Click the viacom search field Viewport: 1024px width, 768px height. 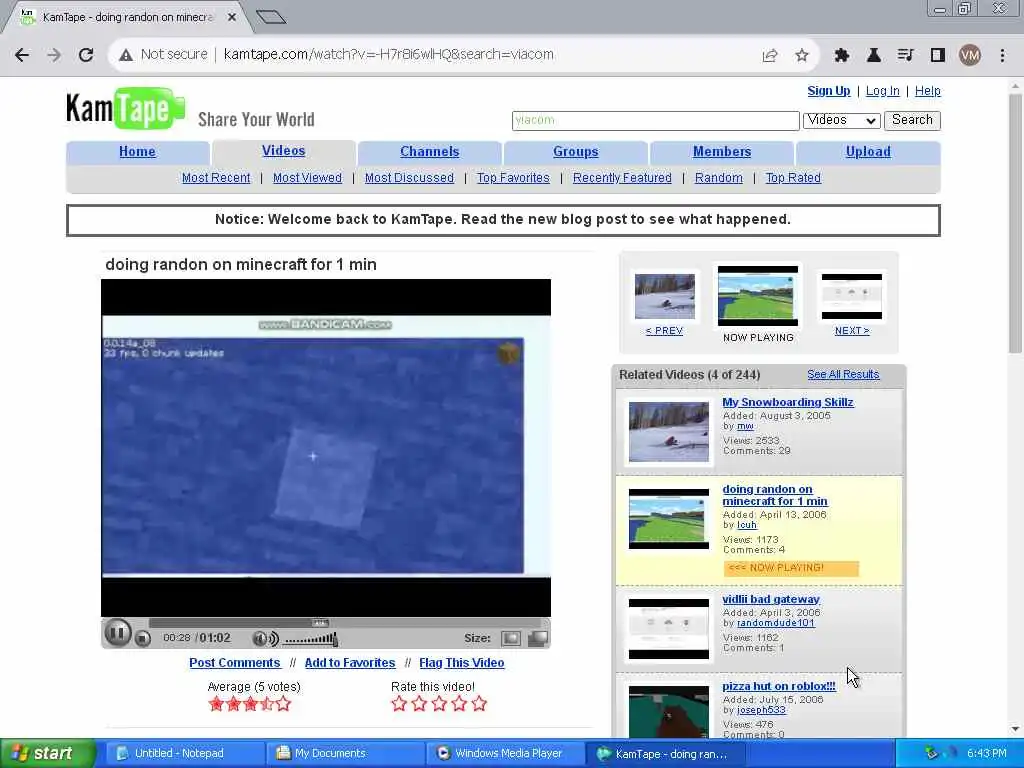pos(655,120)
